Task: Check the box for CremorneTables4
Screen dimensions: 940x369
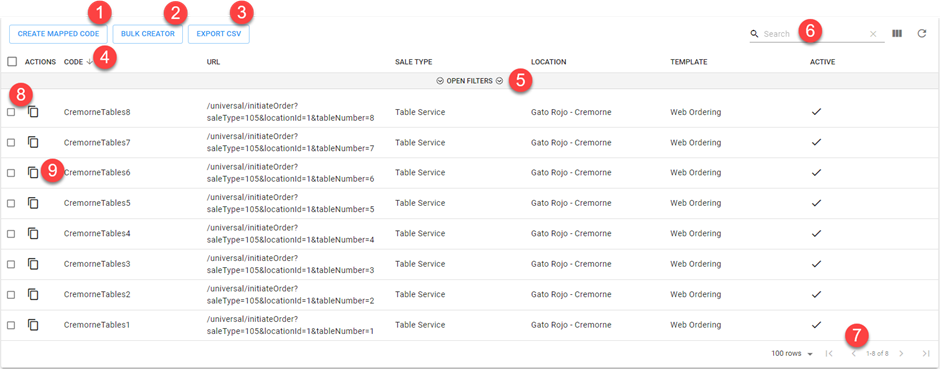Action: (x=11, y=234)
